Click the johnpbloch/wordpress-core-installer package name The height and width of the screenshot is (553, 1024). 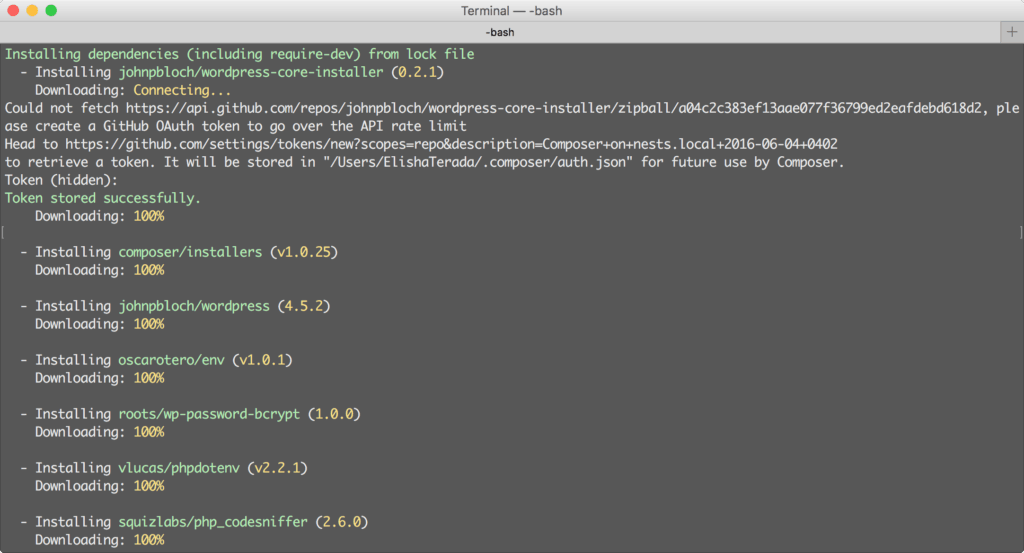(251, 72)
